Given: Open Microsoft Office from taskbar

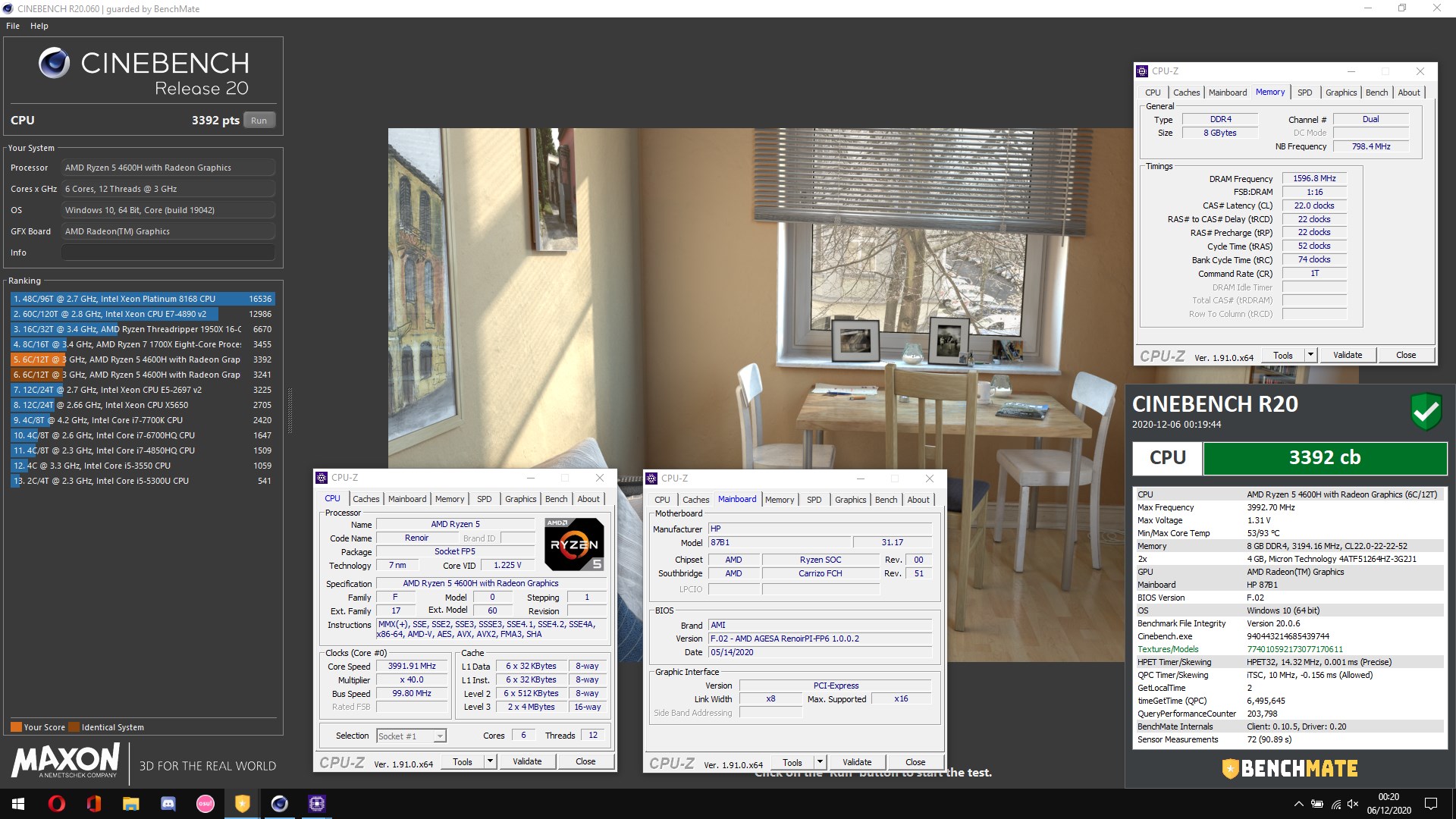Looking at the screenshot, I should [93, 804].
